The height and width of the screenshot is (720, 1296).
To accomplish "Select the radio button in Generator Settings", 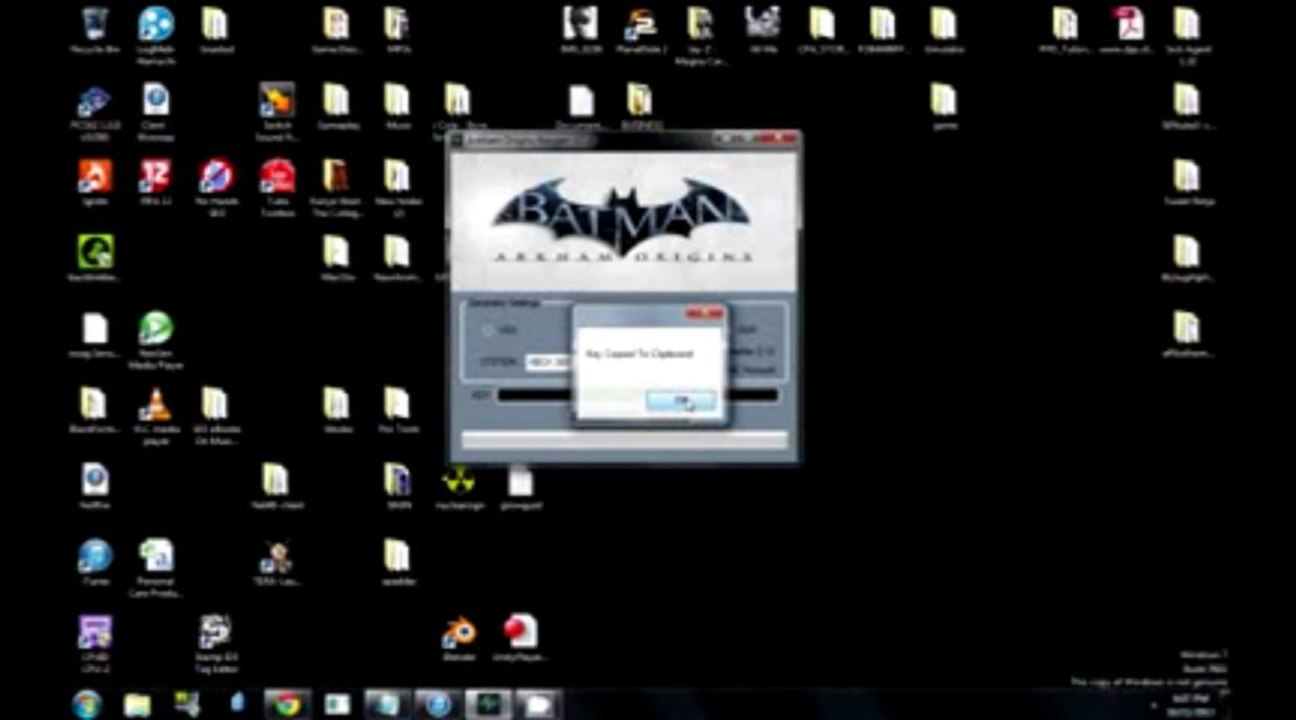I will (488, 330).
